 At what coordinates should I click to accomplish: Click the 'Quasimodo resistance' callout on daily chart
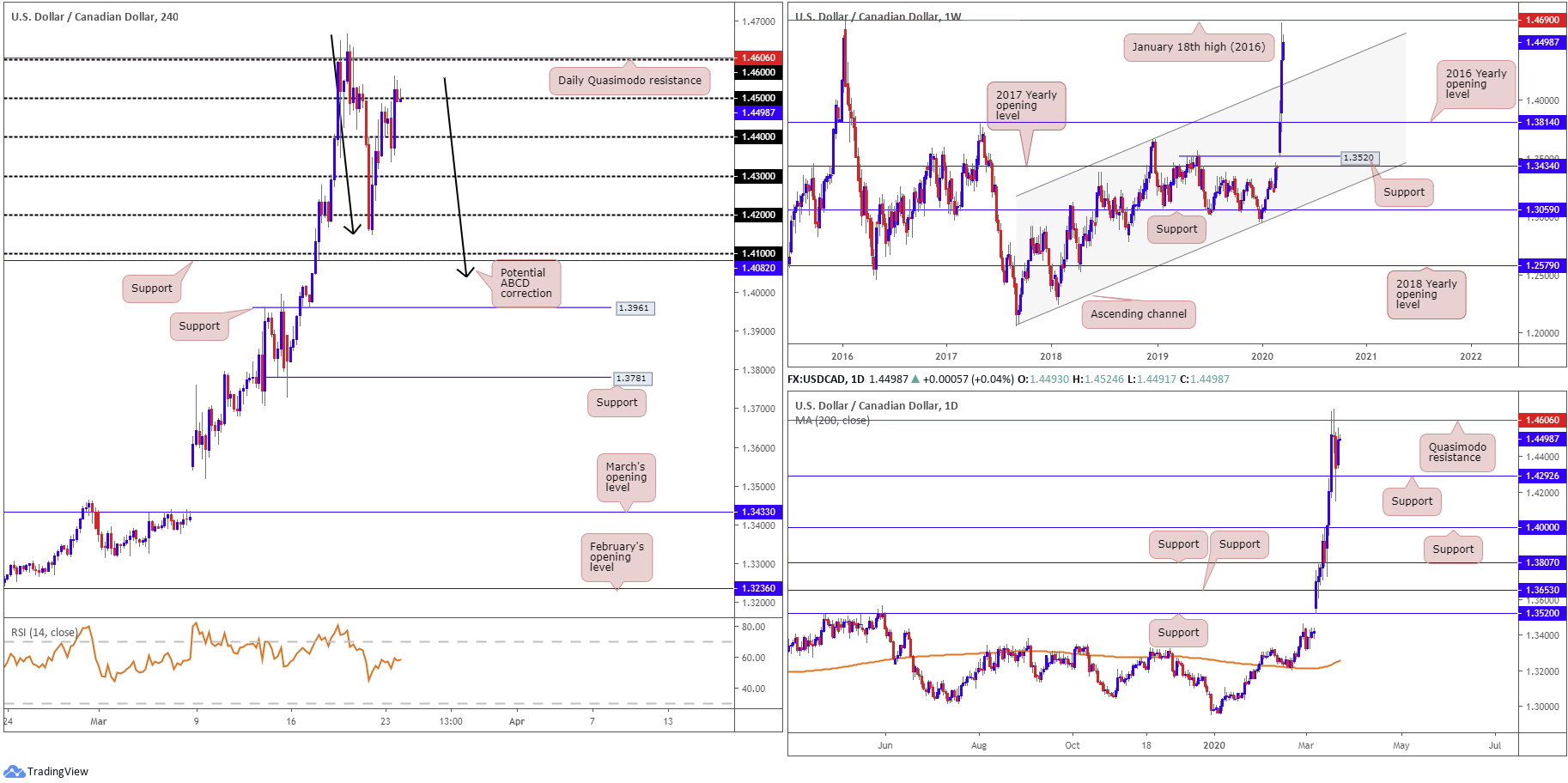pyautogui.click(x=1457, y=452)
